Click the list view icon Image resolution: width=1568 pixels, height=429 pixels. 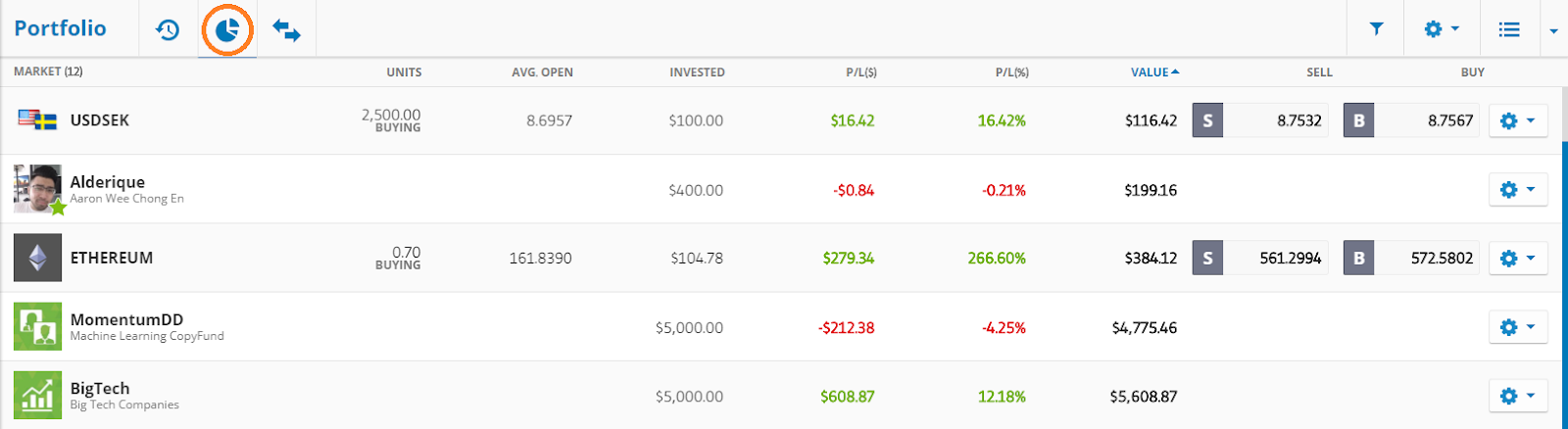pyautogui.click(x=1509, y=29)
